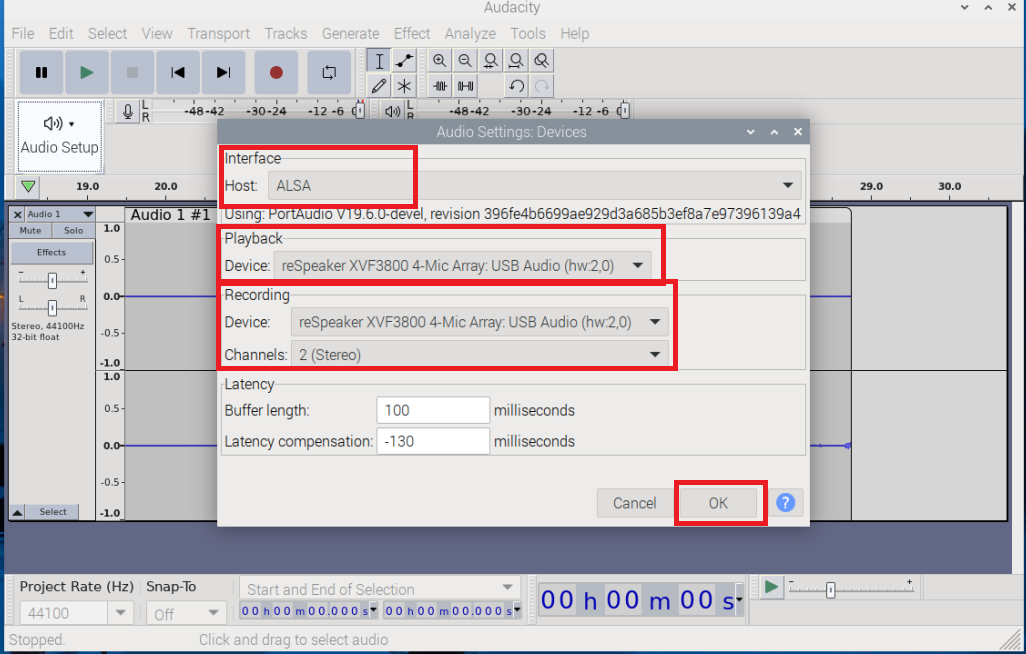Click the track Select button
This screenshot has width=1026, height=654.
point(52,512)
